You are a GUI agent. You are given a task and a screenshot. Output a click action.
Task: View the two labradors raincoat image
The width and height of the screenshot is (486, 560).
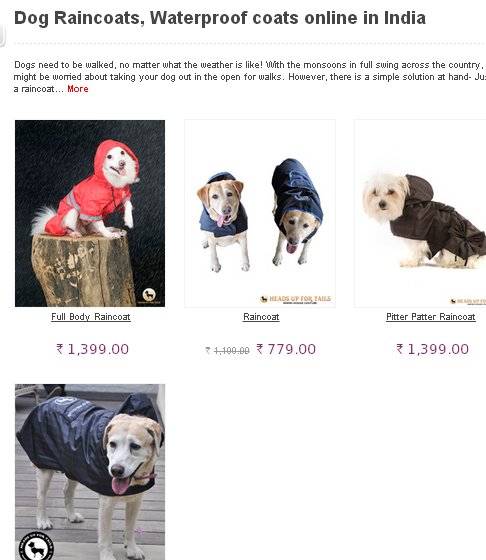(260, 213)
